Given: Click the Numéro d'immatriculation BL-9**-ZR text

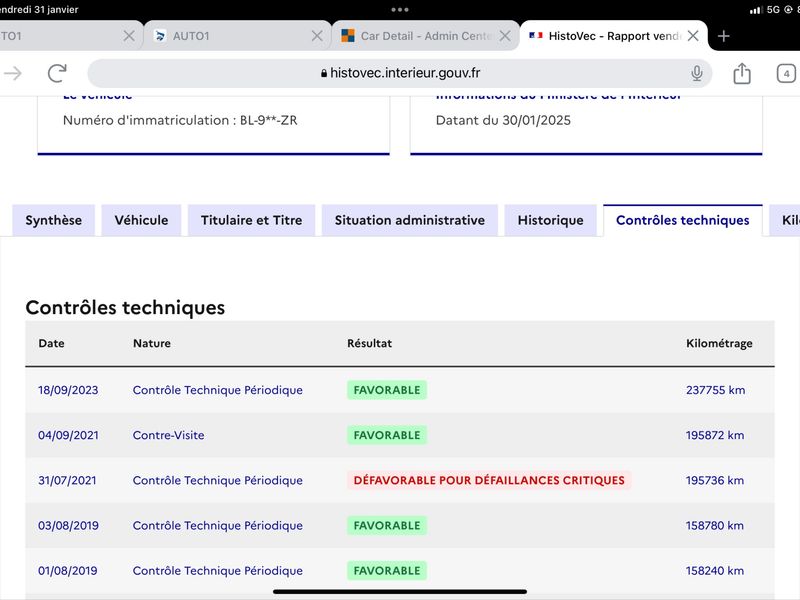Looking at the screenshot, I should pos(180,120).
